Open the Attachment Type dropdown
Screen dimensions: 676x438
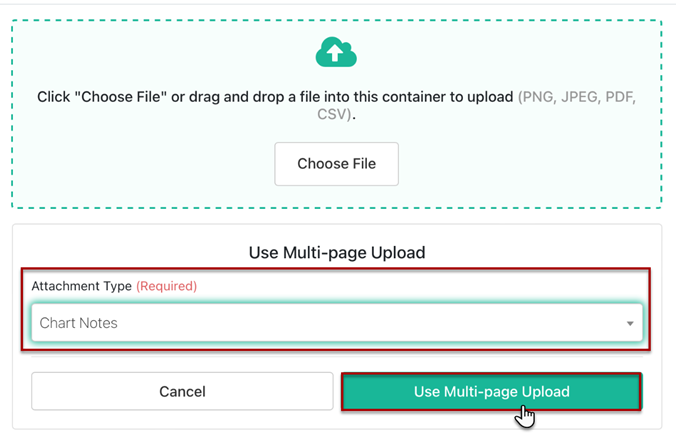pyautogui.click(x=336, y=323)
